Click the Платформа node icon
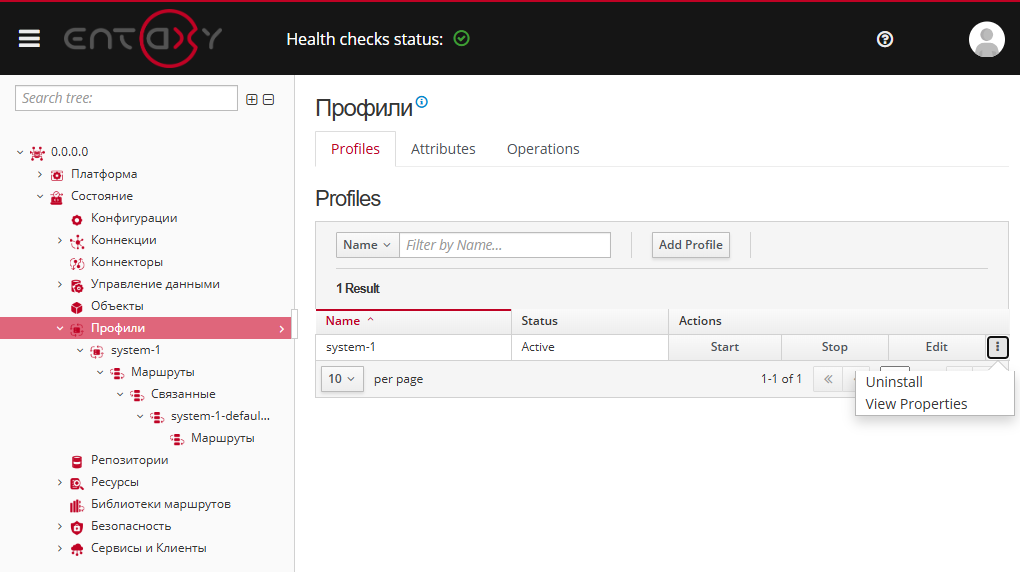 pos(57,175)
